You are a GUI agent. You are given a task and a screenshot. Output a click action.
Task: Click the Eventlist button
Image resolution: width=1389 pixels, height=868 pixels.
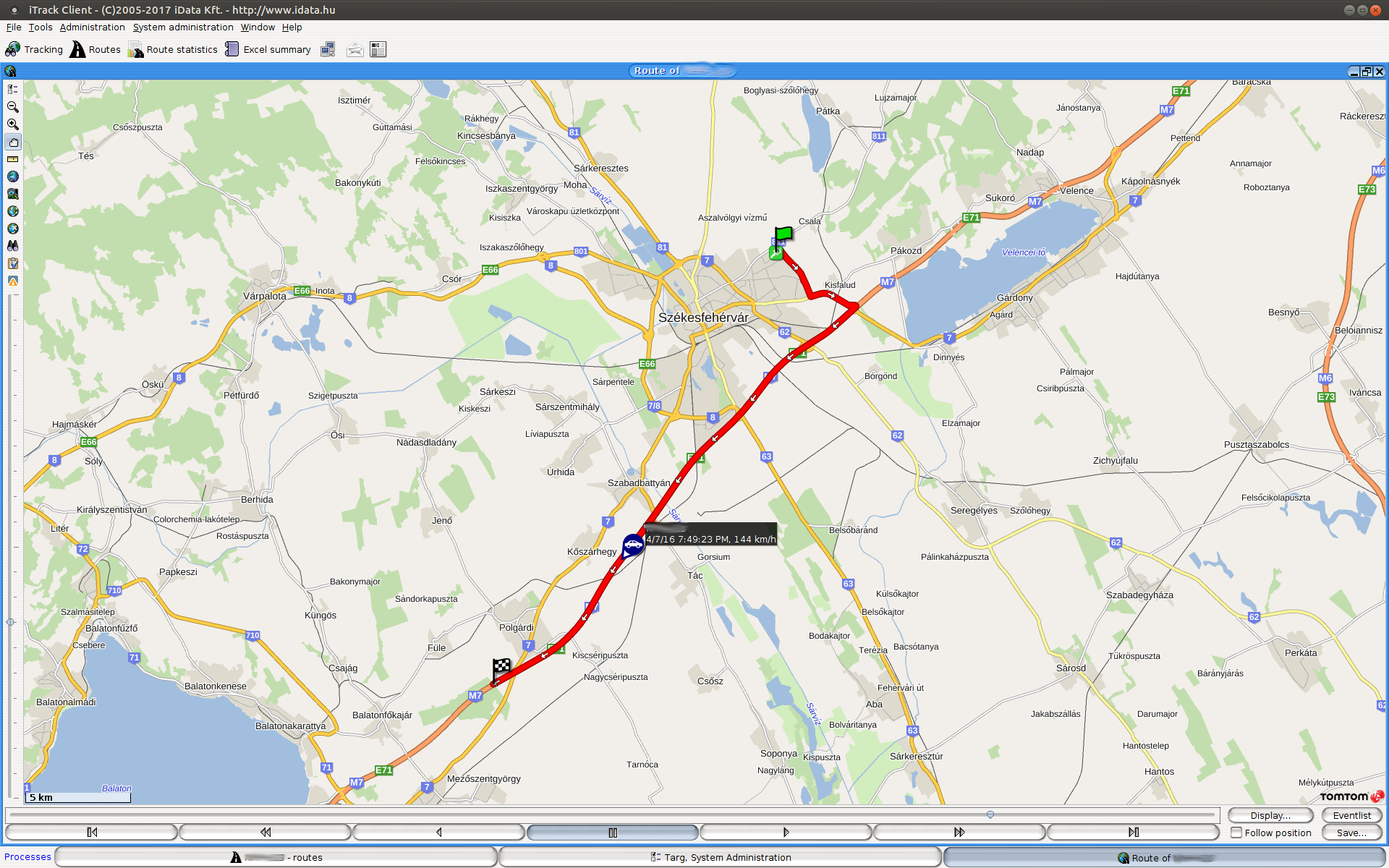click(1351, 815)
